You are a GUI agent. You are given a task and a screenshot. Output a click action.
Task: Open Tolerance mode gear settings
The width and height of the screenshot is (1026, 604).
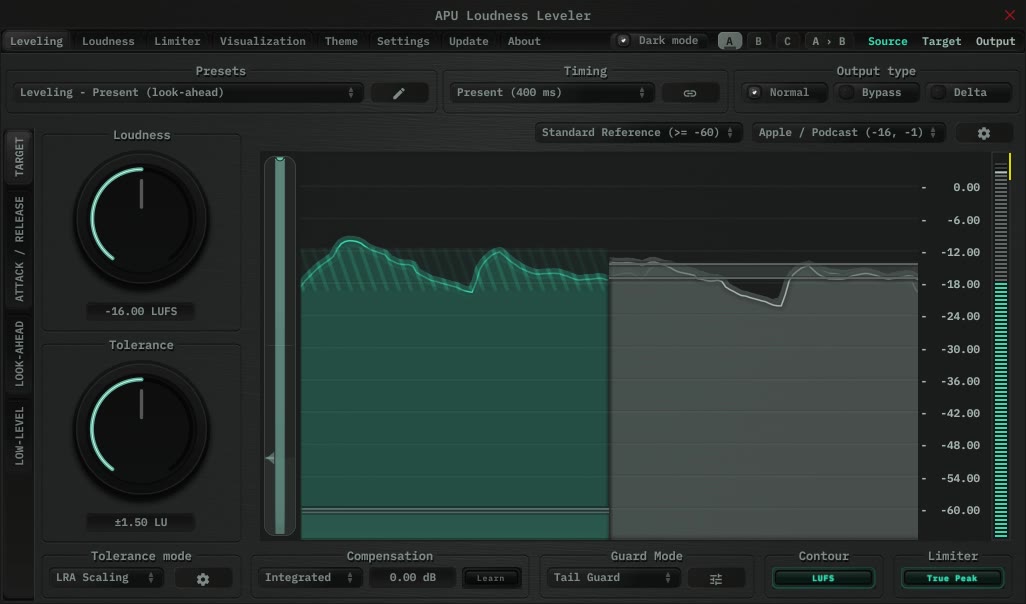click(203, 578)
